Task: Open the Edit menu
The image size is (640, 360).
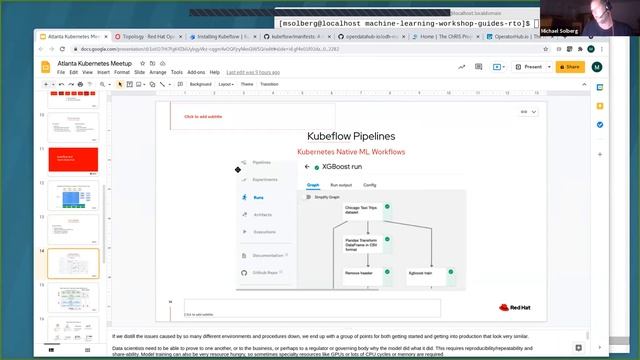Action: pos(73,72)
